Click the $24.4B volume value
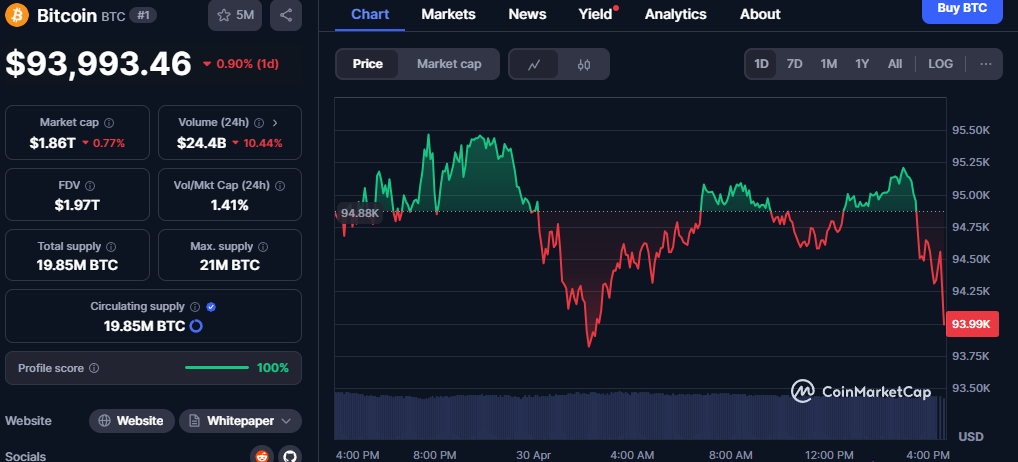 click(202, 143)
